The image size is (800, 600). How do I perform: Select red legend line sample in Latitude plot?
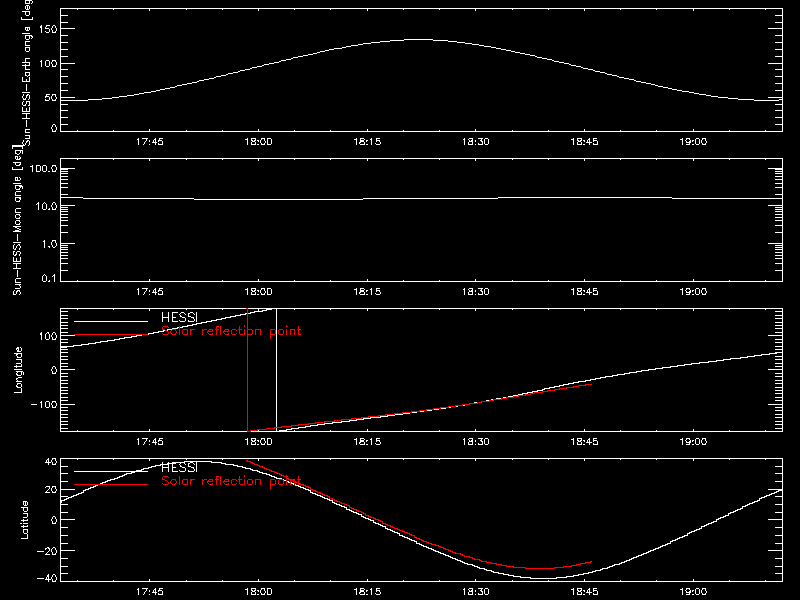(111, 484)
